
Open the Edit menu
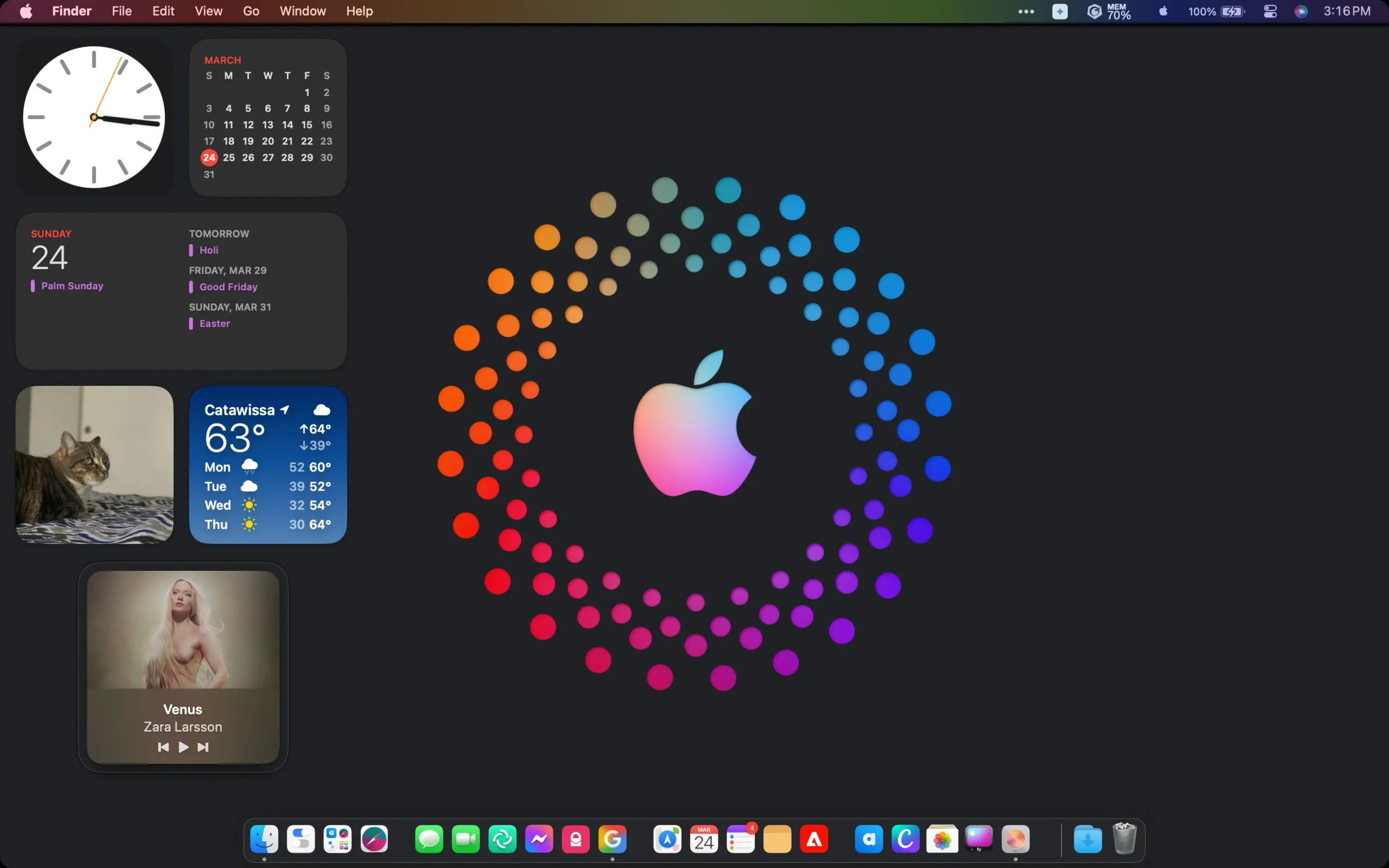coord(163,11)
